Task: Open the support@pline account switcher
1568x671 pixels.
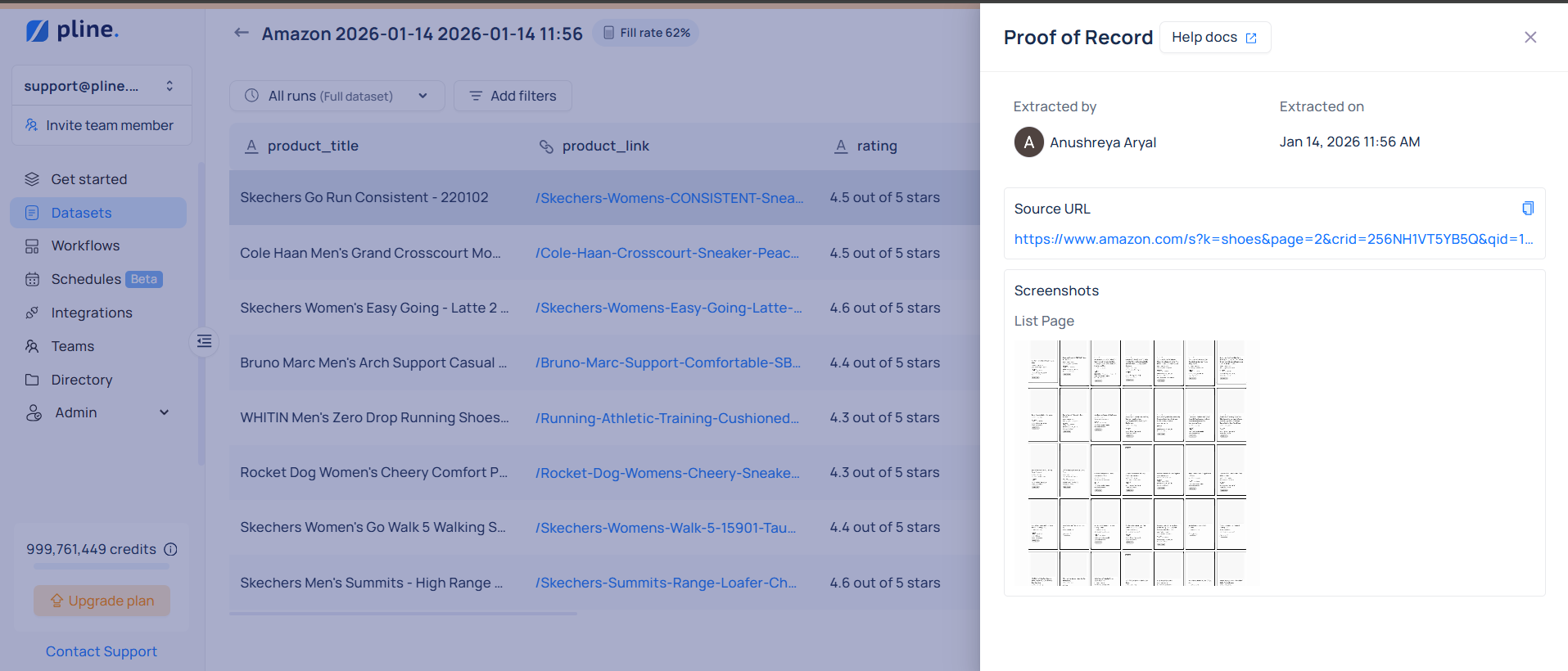Action: point(101,86)
